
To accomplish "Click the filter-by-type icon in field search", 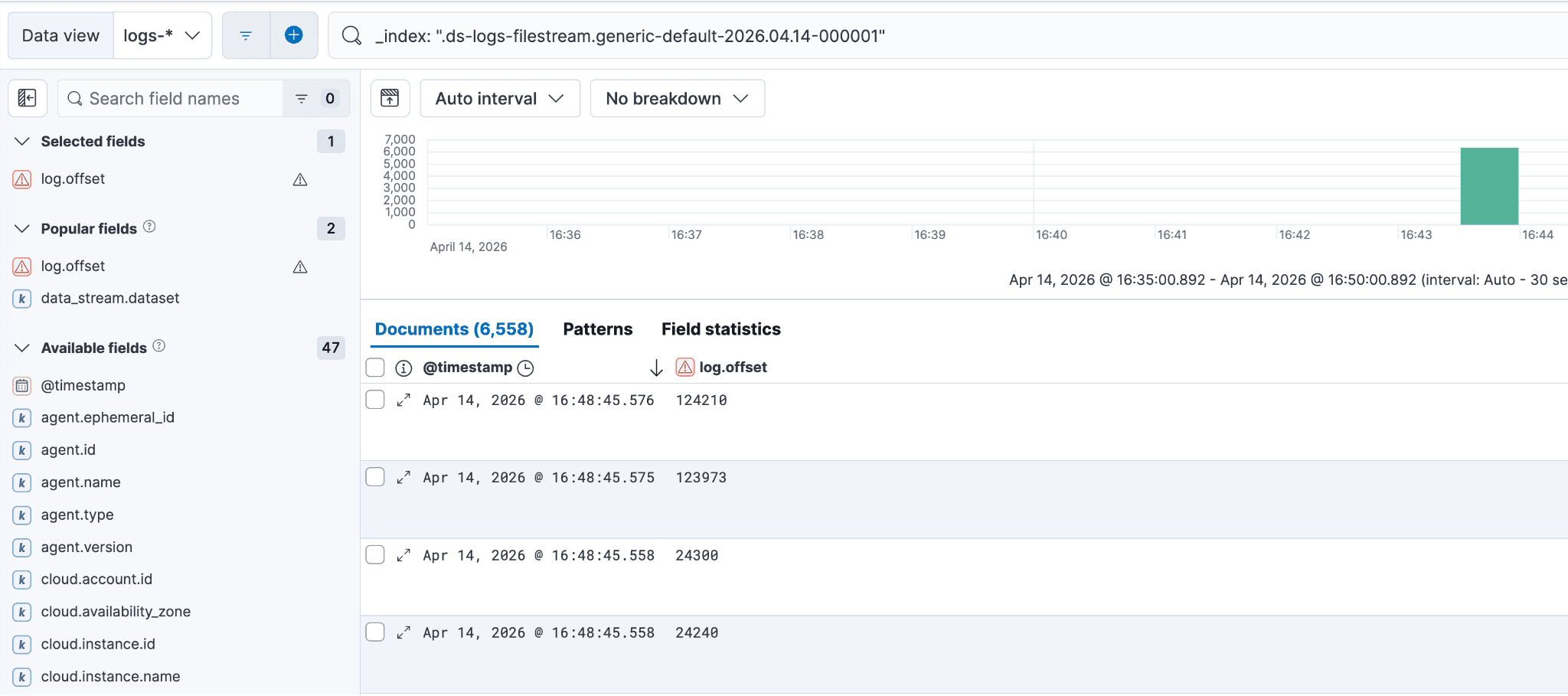I will pyautogui.click(x=300, y=98).
